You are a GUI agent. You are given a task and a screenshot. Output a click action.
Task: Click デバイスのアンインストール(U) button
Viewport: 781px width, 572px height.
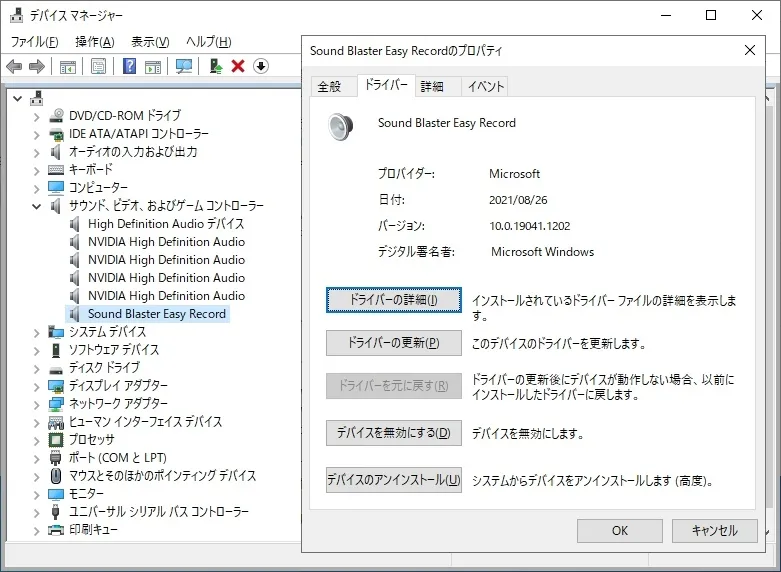393,480
